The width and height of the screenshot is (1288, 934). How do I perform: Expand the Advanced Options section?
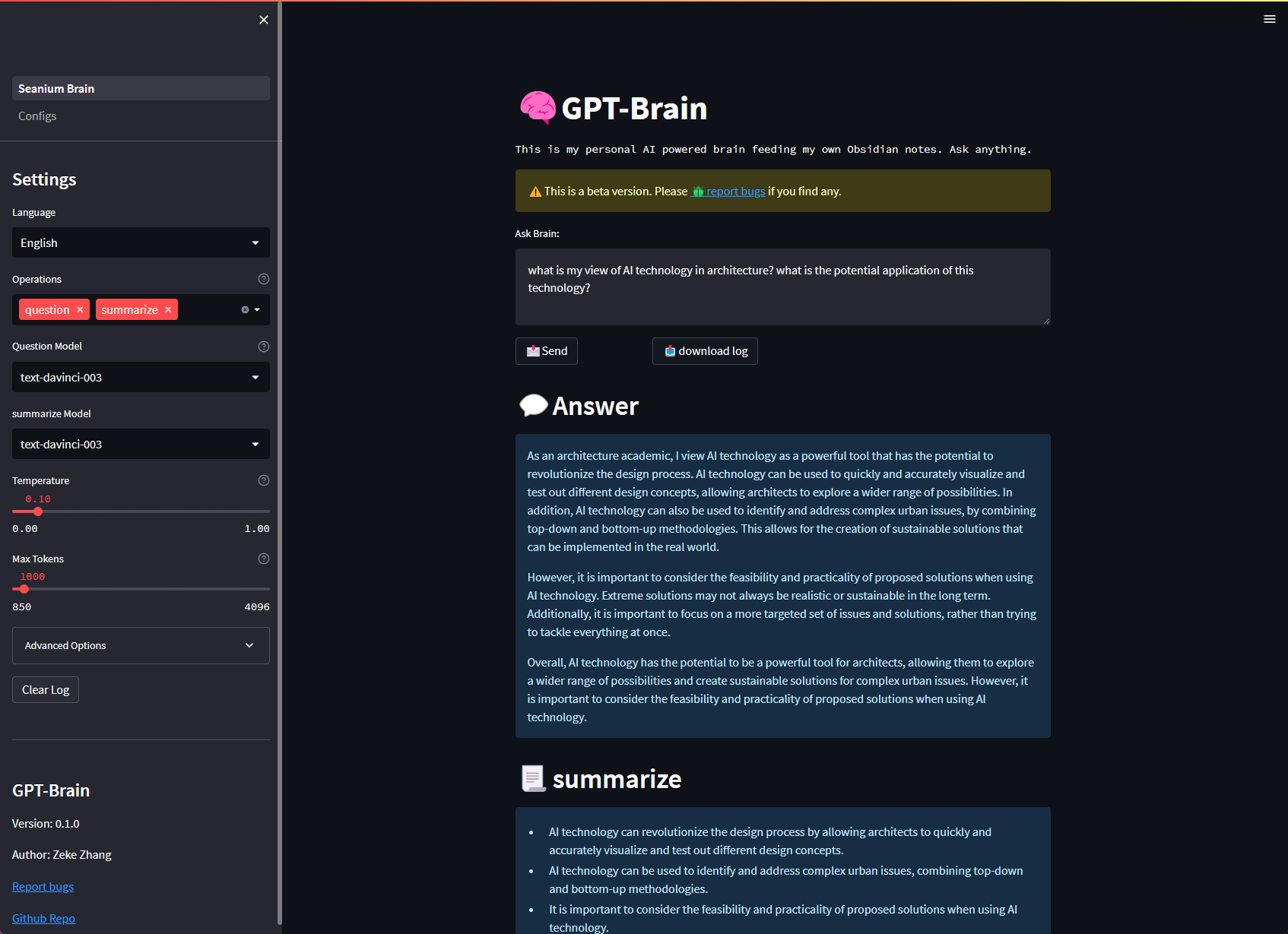pos(141,645)
